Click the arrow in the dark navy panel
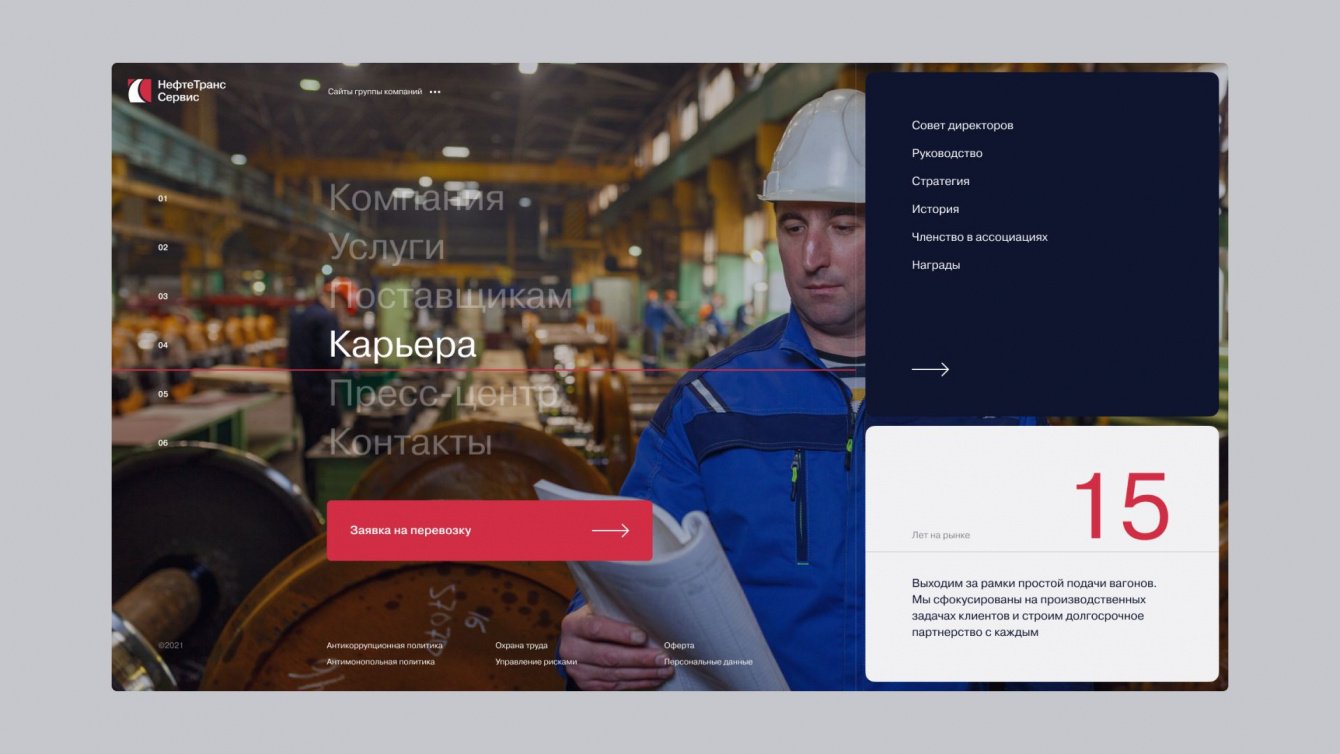1340x754 pixels. (930, 369)
